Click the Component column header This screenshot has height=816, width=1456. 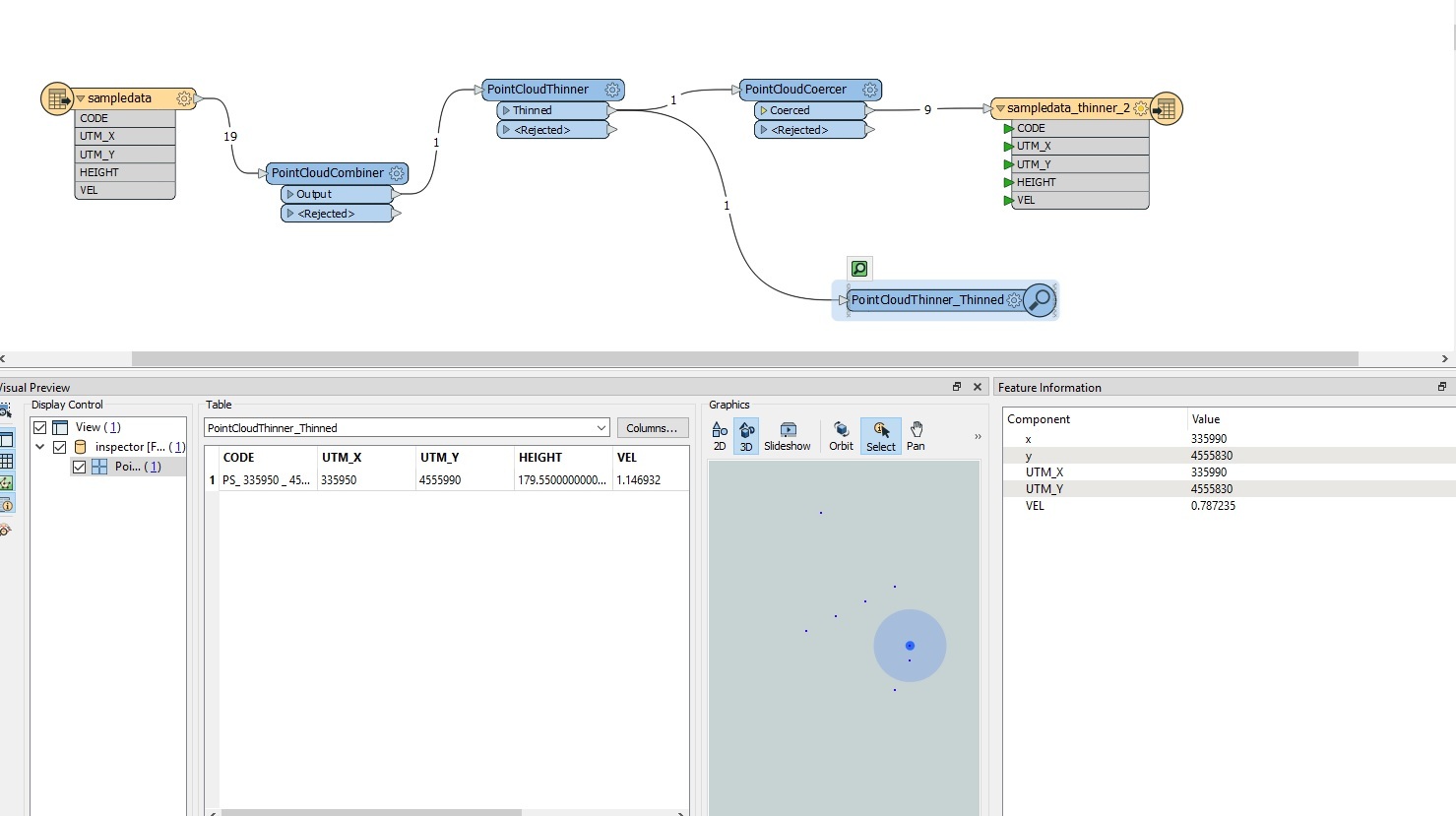click(x=1095, y=419)
